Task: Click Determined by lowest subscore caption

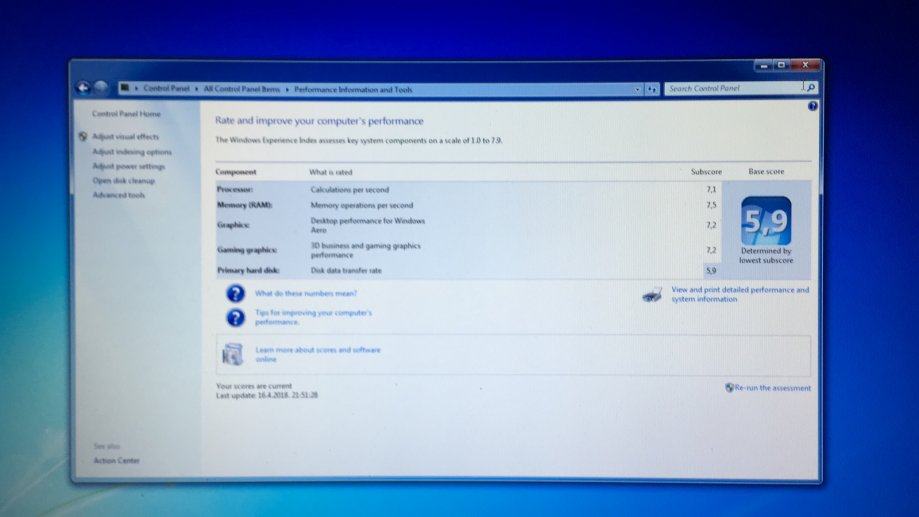Action: click(766, 256)
